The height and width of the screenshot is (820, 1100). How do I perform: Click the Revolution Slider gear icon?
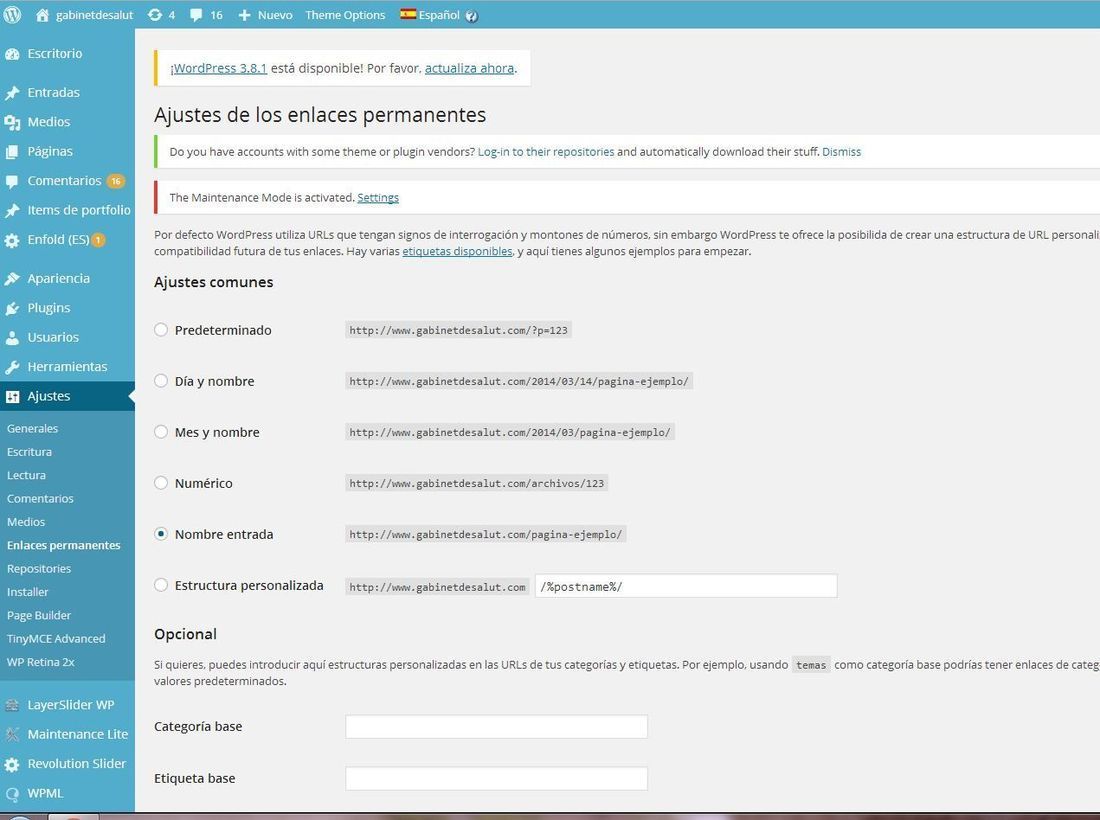(12, 764)
